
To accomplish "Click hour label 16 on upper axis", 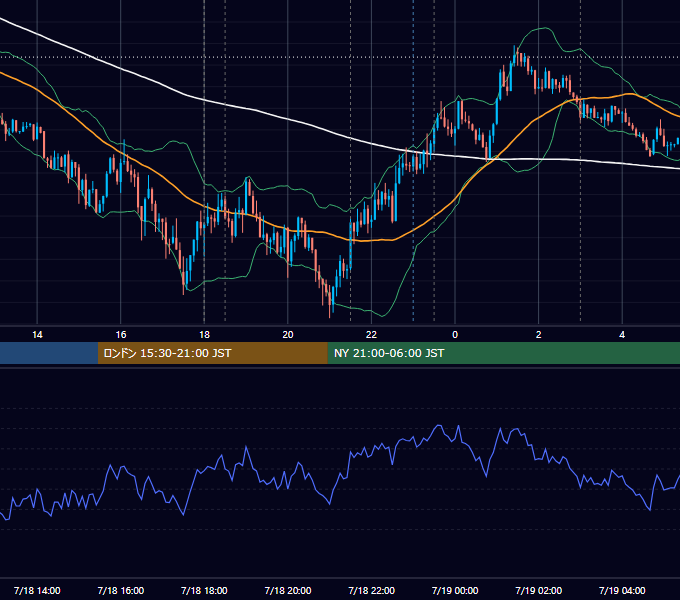I will pos(121,334).
